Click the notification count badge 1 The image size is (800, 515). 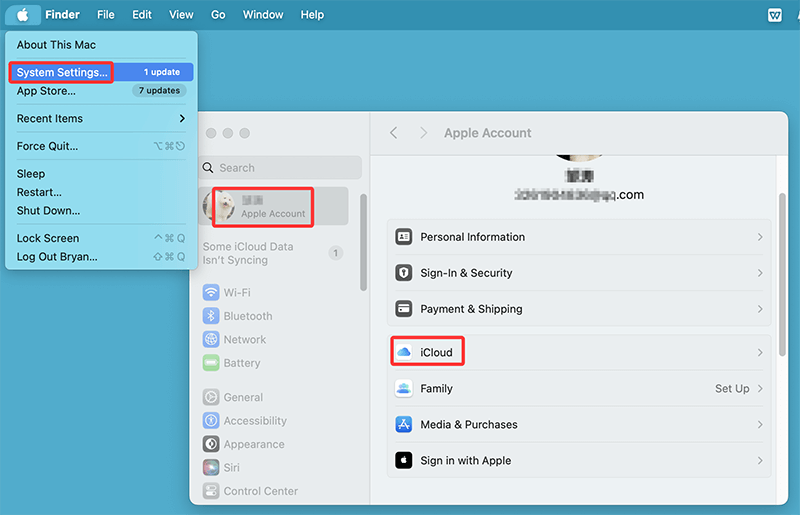click(x=335, y=253)
